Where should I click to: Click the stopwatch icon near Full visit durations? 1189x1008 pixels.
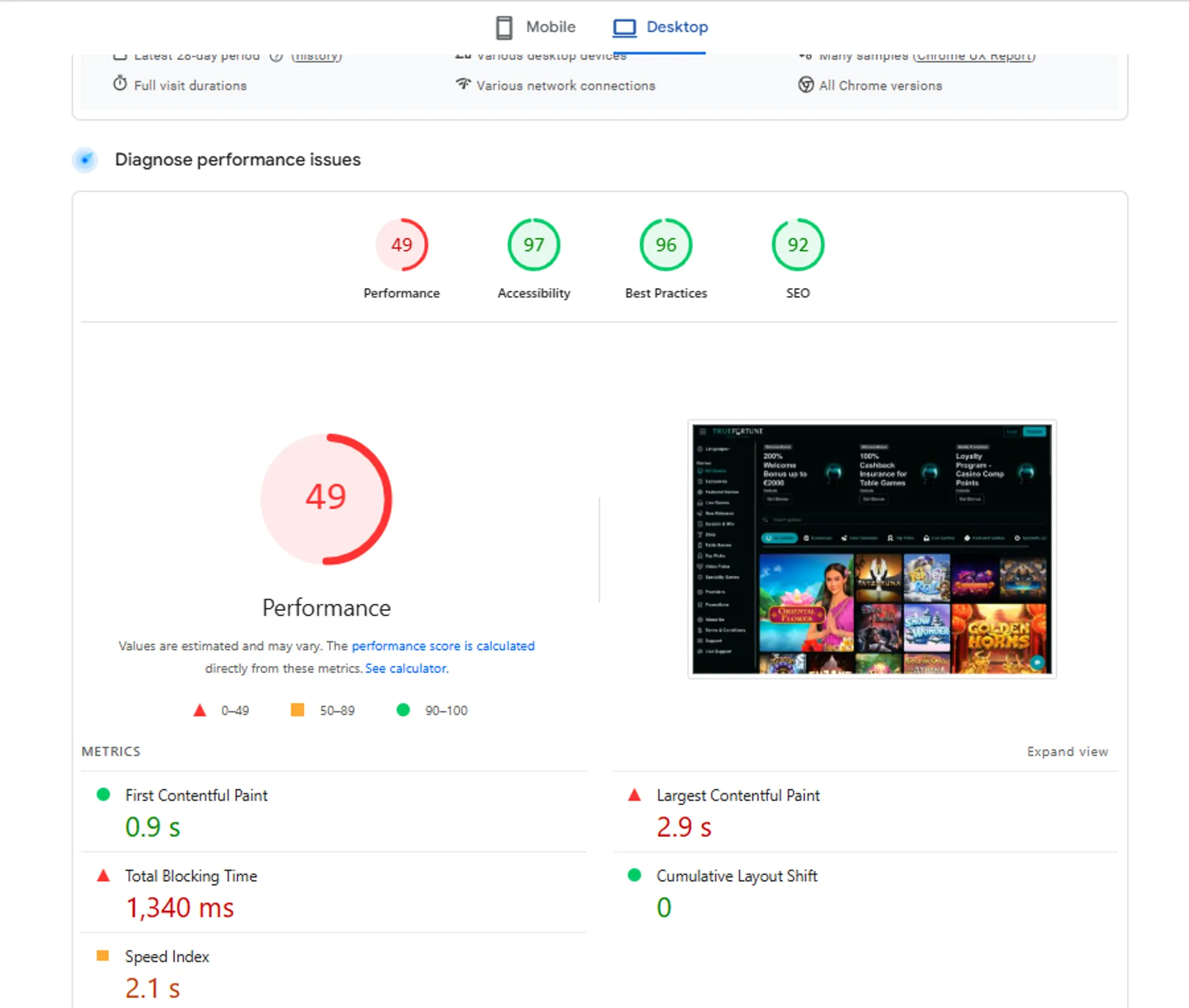point(120,85)
